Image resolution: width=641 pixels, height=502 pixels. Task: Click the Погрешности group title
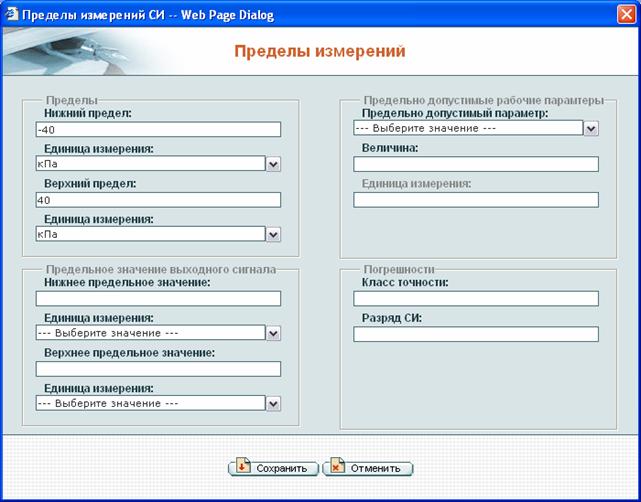pyautogui.click(x=399, y=270)
